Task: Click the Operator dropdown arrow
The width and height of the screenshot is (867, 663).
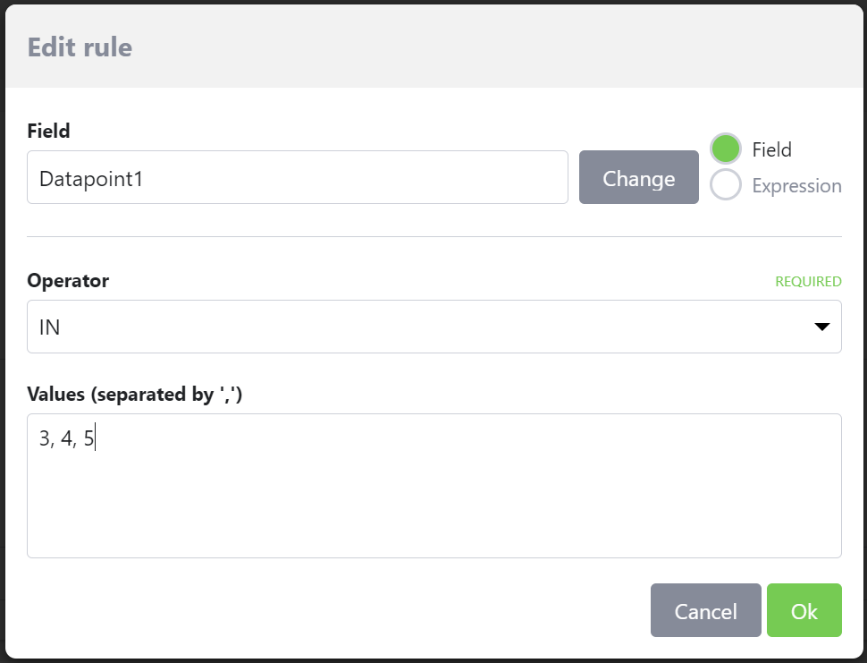Action: point(822,327)
